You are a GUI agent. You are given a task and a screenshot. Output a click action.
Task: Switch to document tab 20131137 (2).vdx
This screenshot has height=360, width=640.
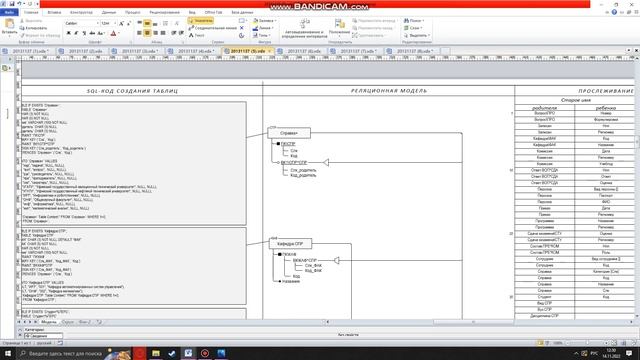pyautogui.click(x=83, y=51)
